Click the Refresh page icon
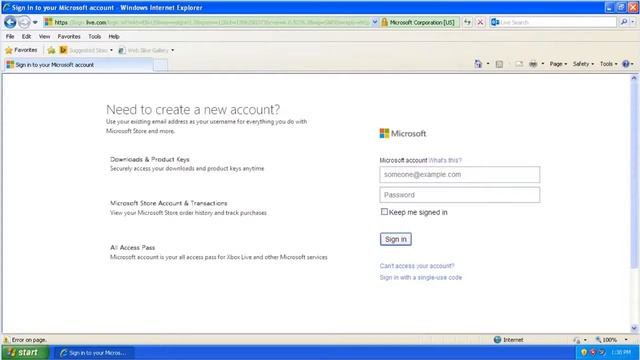640x360 pixels. (x=467, y=22)
